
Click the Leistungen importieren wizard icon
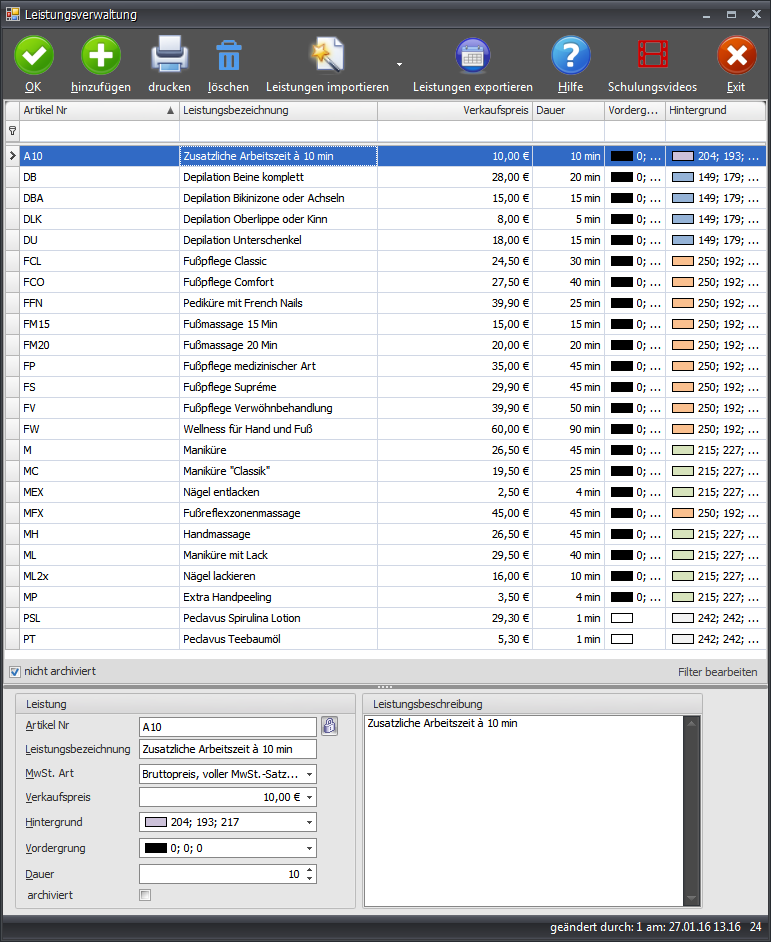327,55
